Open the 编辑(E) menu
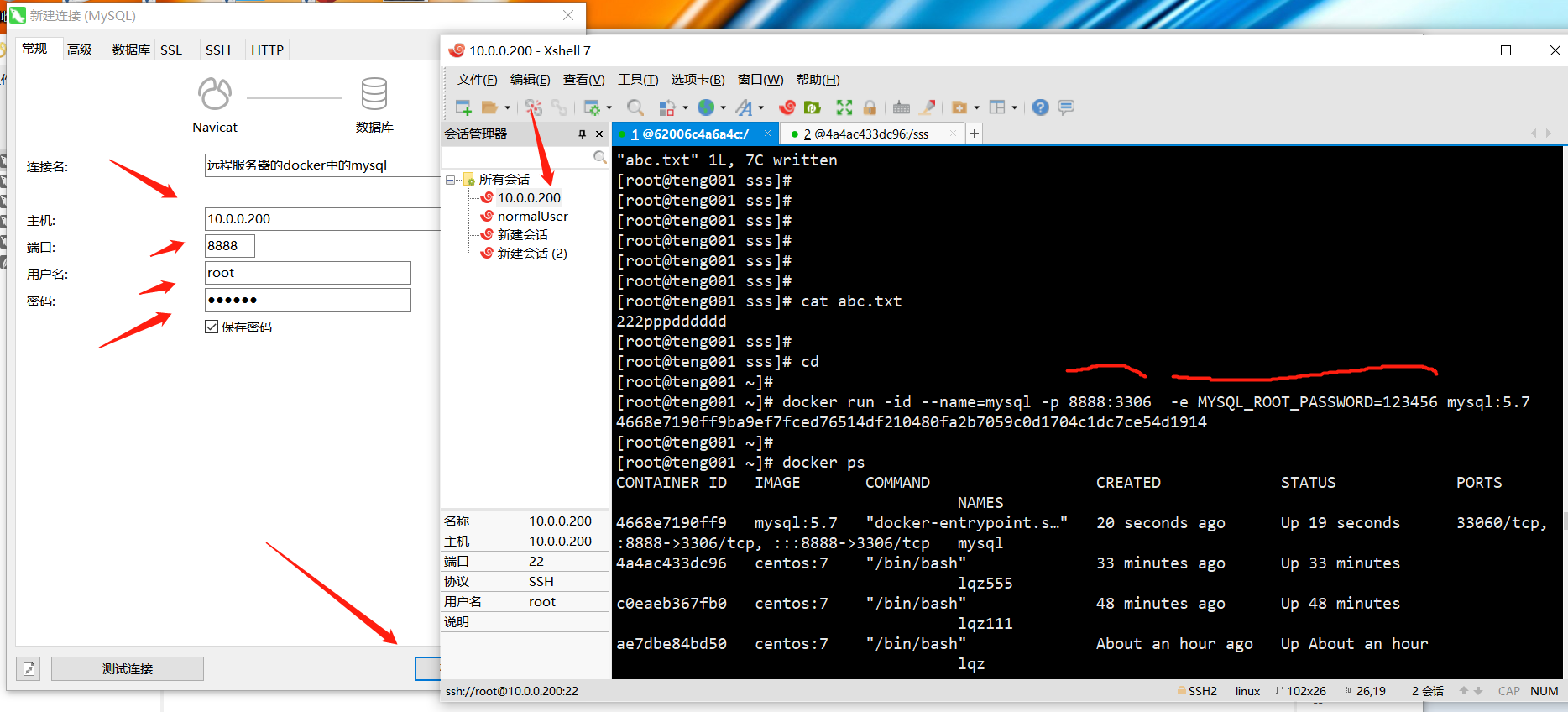 pos(531,80)
